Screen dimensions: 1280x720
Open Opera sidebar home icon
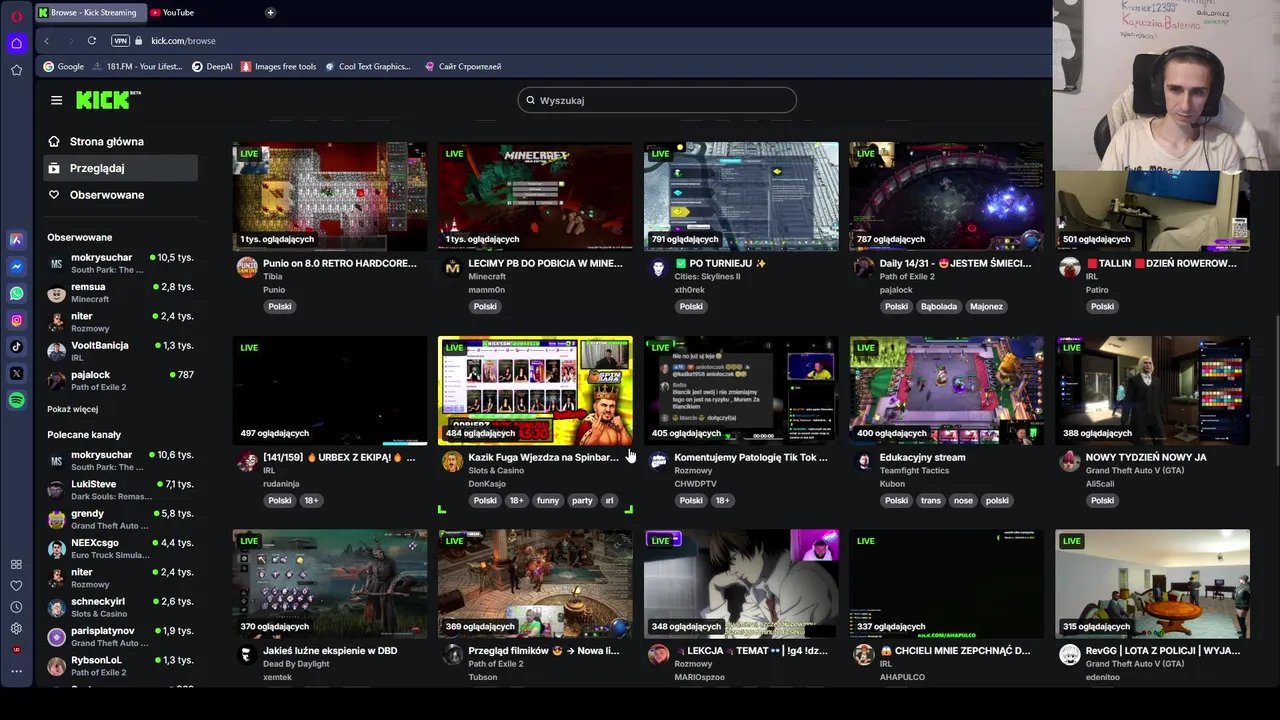pos(16,43)
